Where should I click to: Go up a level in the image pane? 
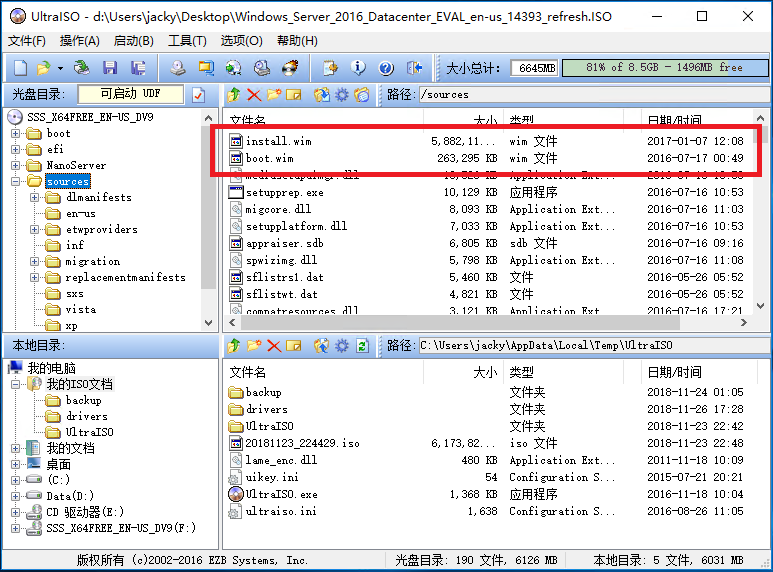(x=234, y=94)
